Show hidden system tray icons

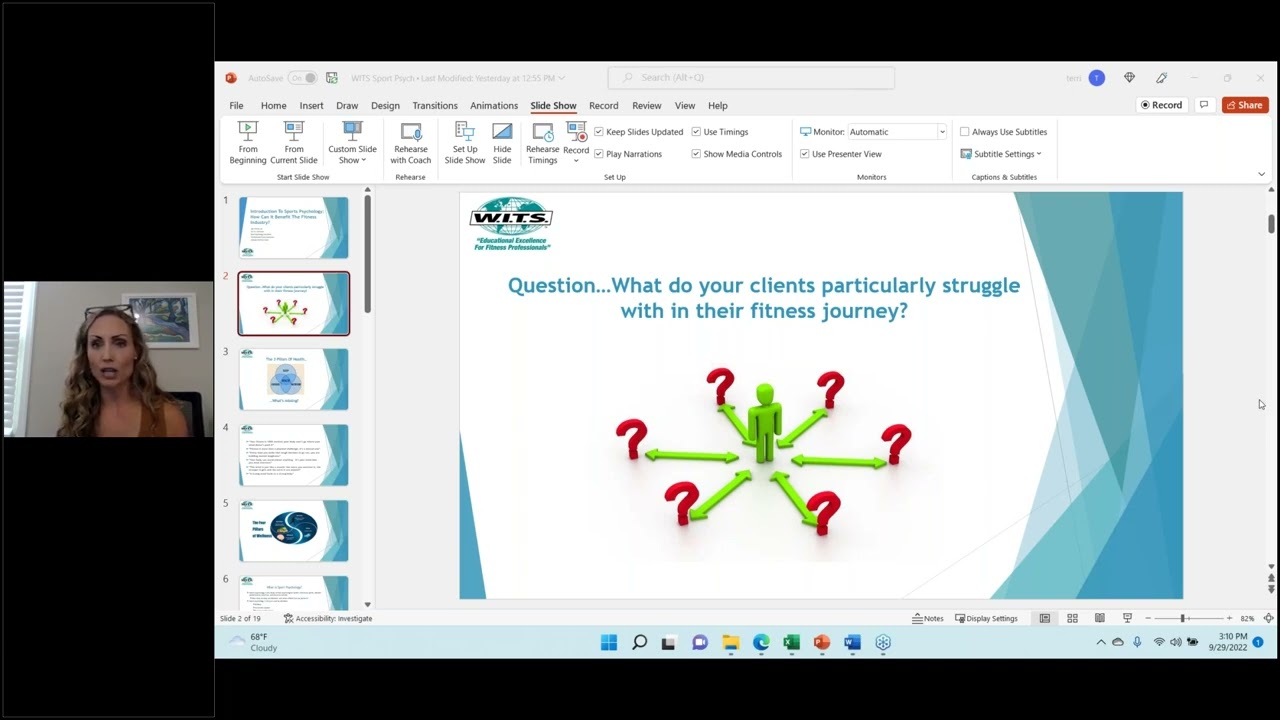1101,642
